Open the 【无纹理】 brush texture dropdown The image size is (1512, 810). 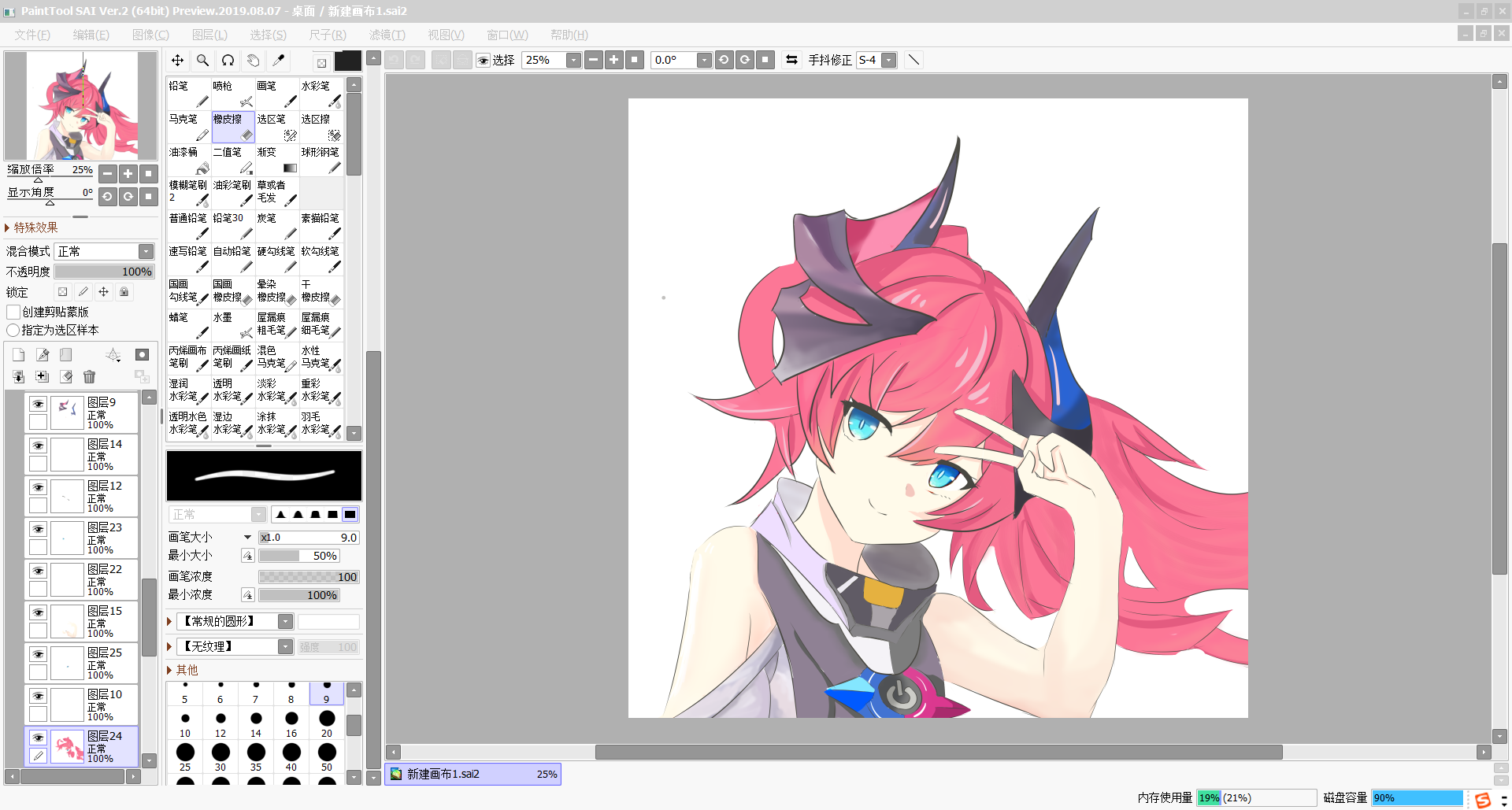(x=286, y=647)
